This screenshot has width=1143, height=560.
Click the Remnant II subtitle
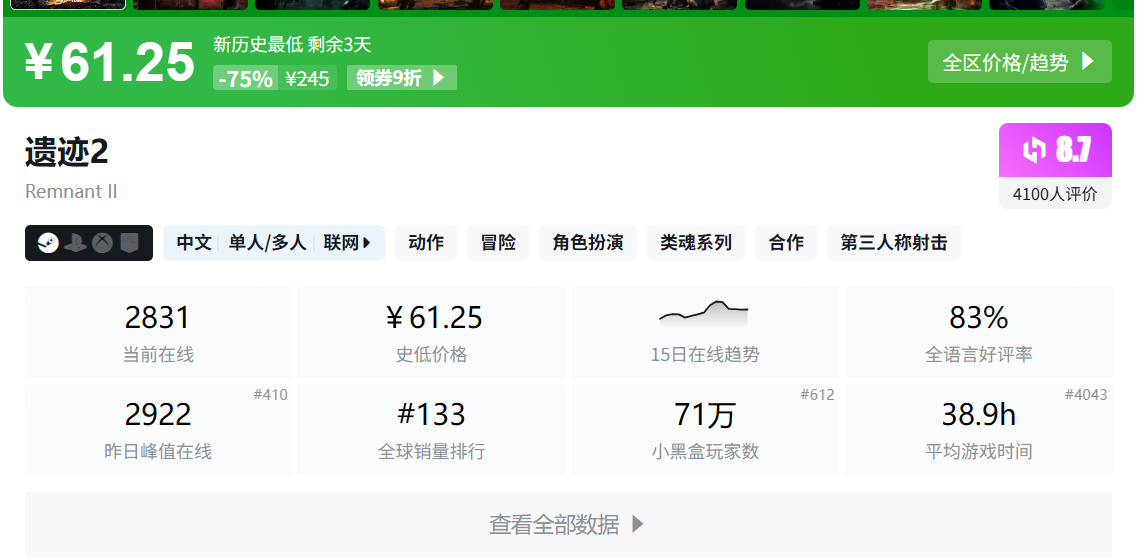(71, 192)
